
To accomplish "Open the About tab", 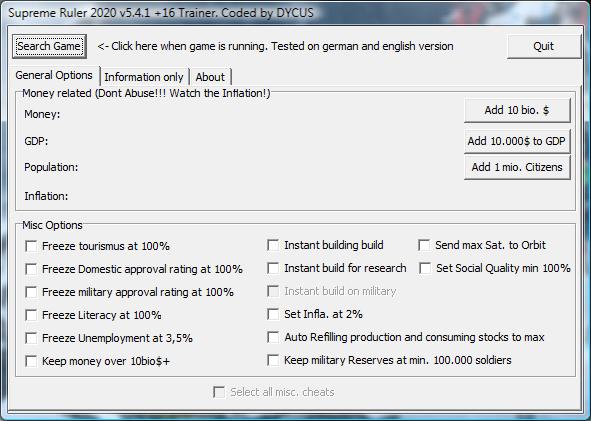I will click(x=210, y=77).
